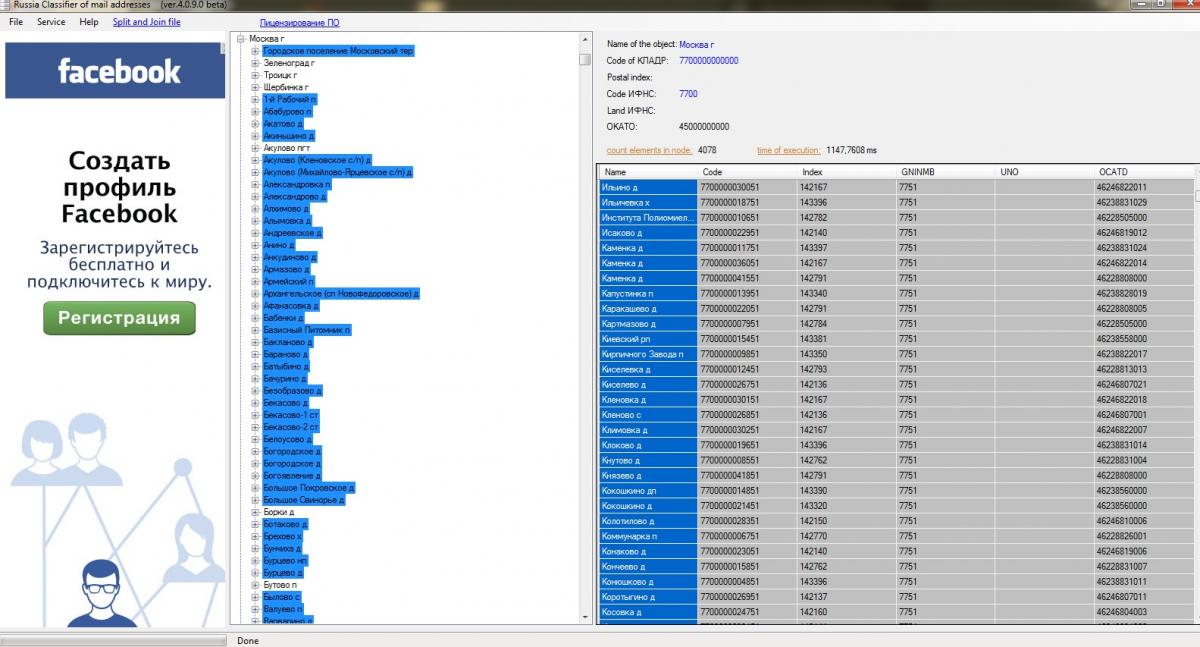Click the Split and Join file link
1200x647 pixels.
(147, 22)
